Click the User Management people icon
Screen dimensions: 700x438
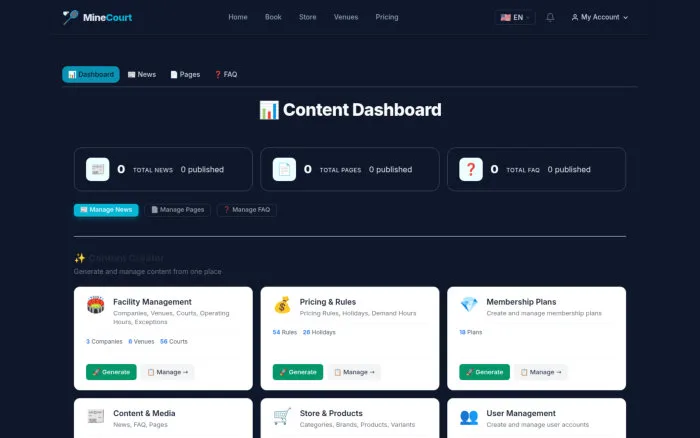469,417
